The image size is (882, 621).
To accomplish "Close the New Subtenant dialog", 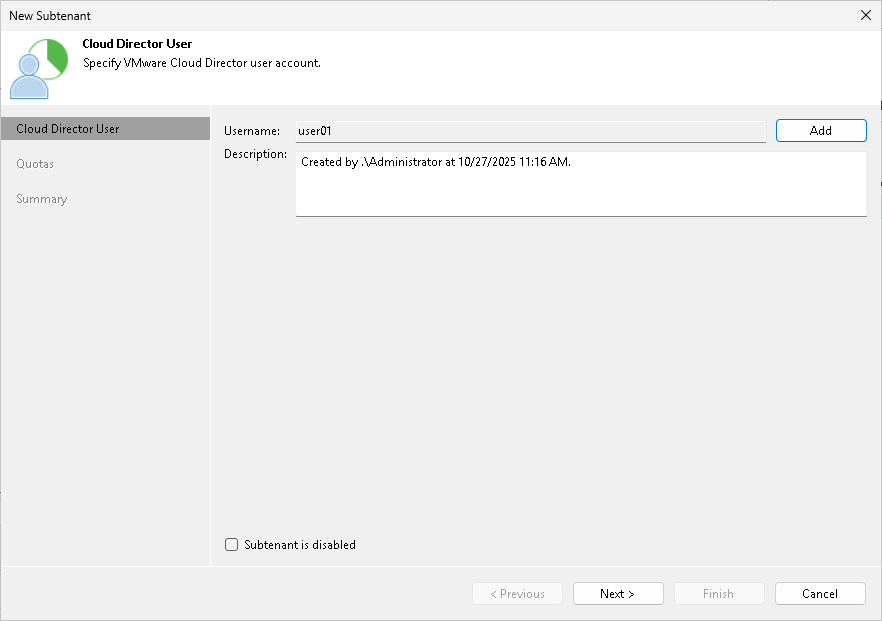I will tap(866, 15).
